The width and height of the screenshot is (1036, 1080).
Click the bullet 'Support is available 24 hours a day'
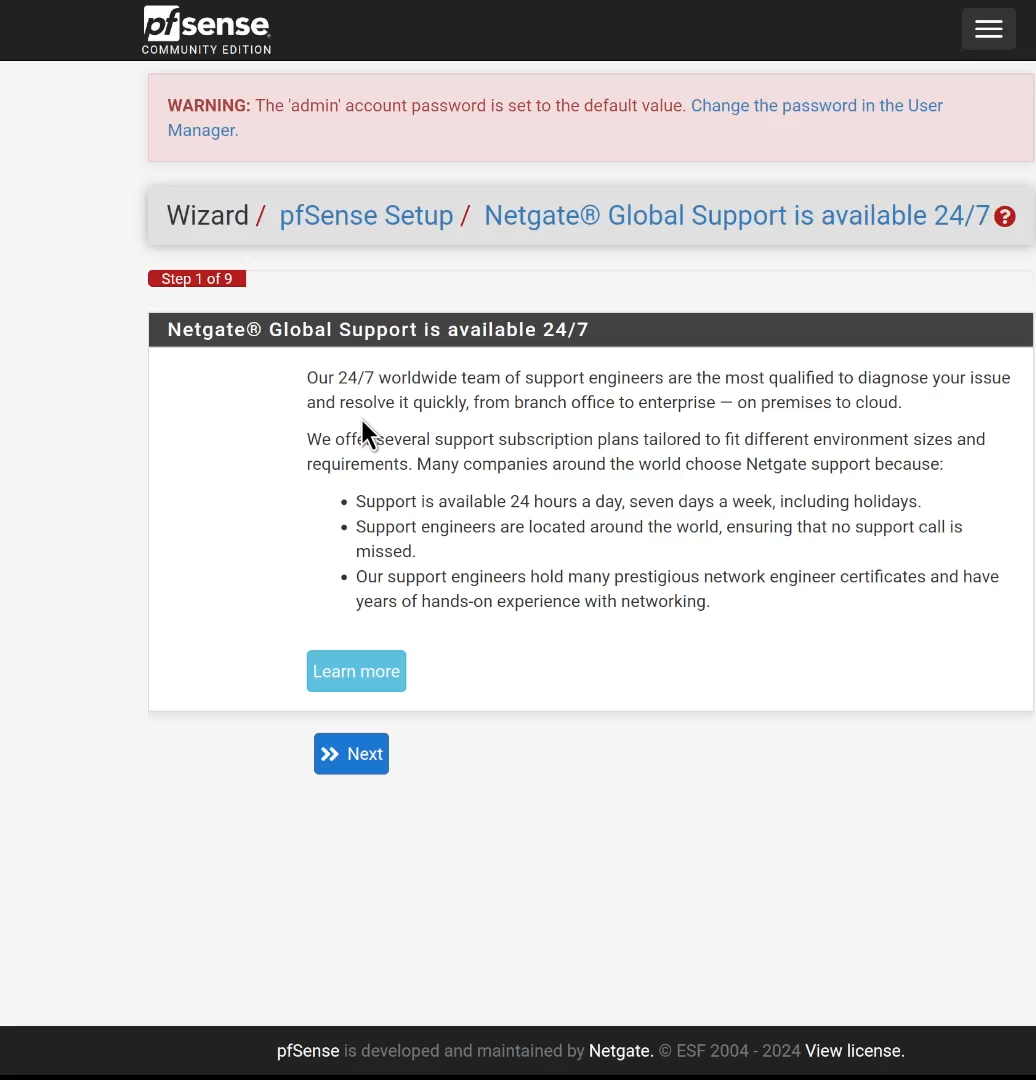pos(638,501)
